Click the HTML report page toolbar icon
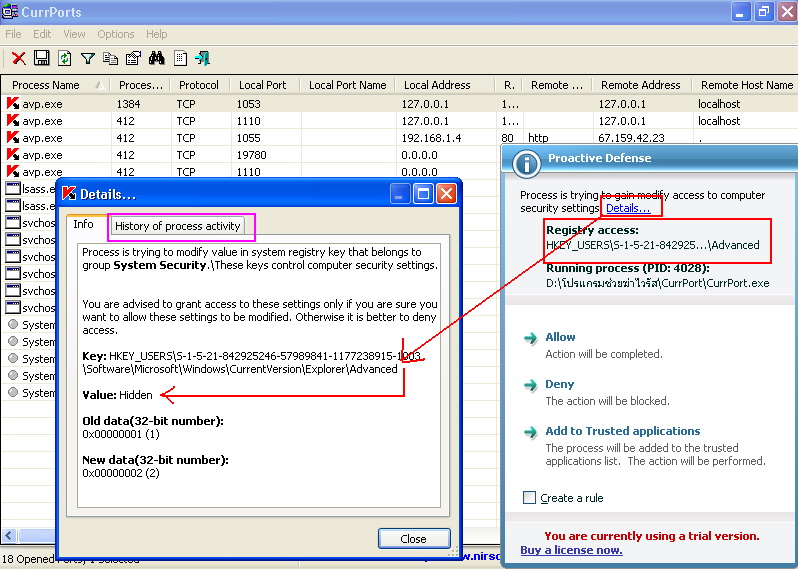 coord(180,58)
